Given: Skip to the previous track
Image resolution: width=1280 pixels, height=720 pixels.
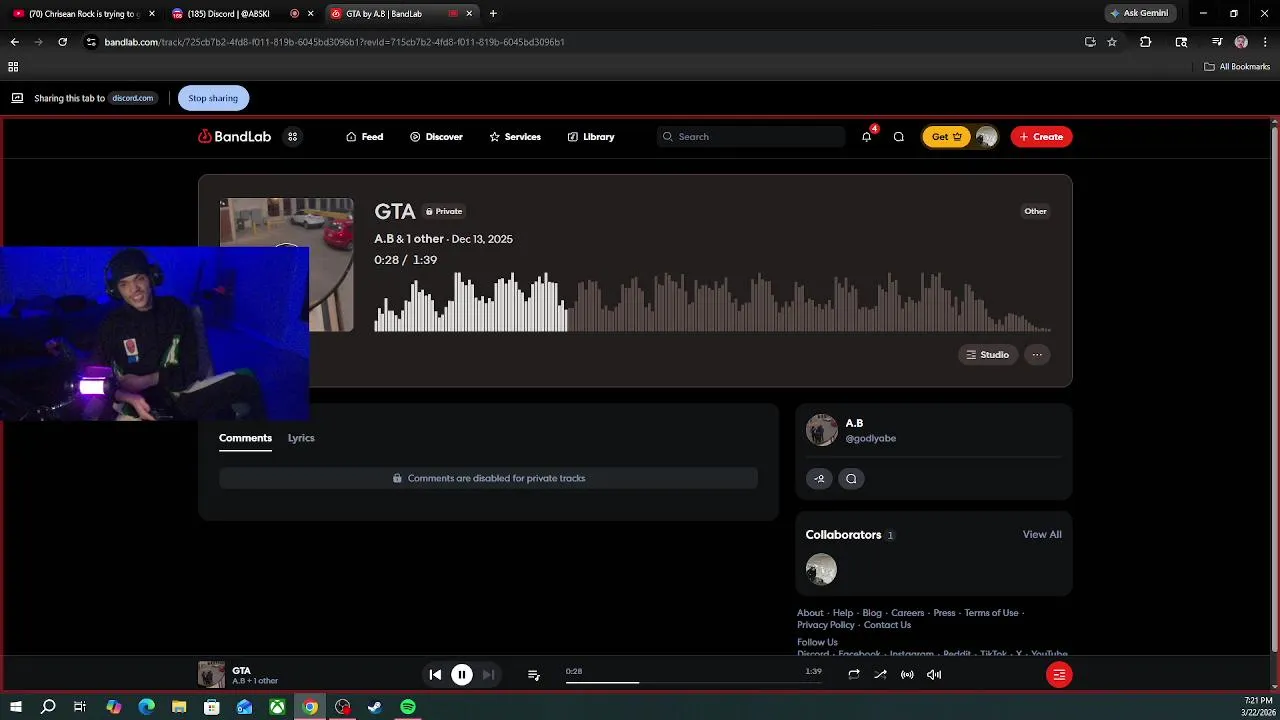Looking at the screenshot, I should [435, 675].
